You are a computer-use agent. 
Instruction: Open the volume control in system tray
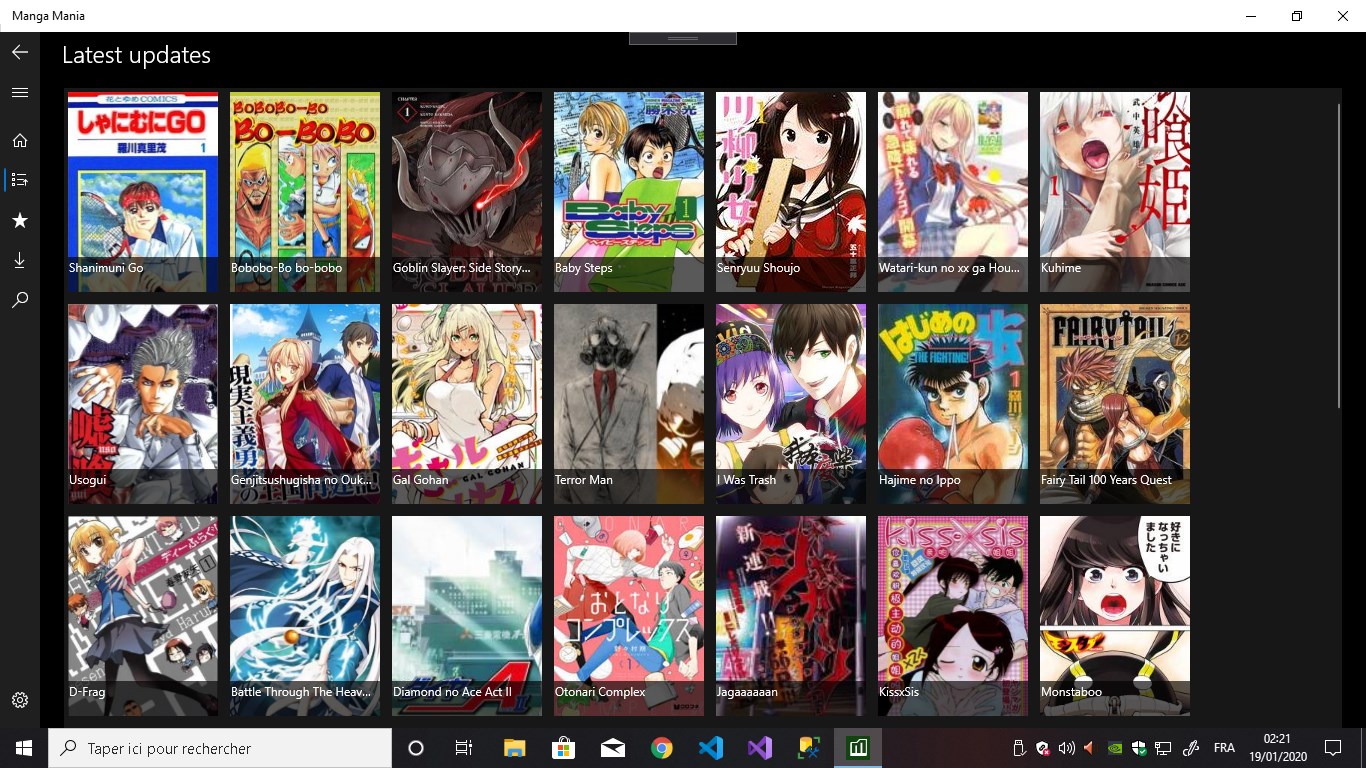point(1066,748)
